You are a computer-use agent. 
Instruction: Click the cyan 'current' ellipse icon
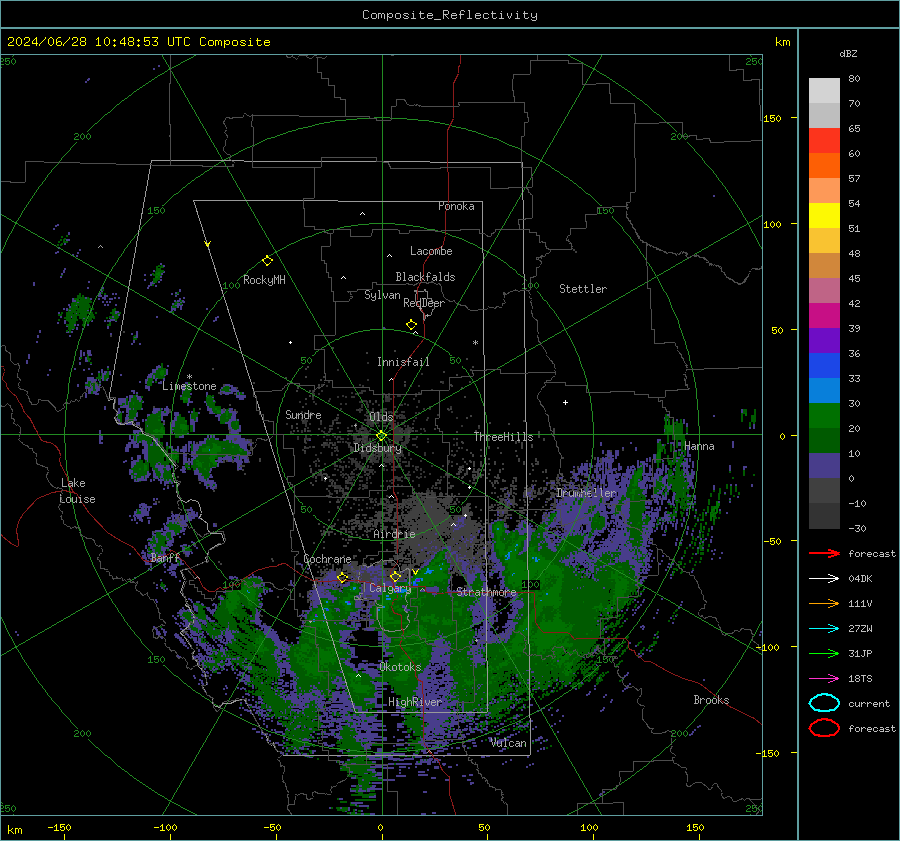pyautogui.click(x=824, y=703)
